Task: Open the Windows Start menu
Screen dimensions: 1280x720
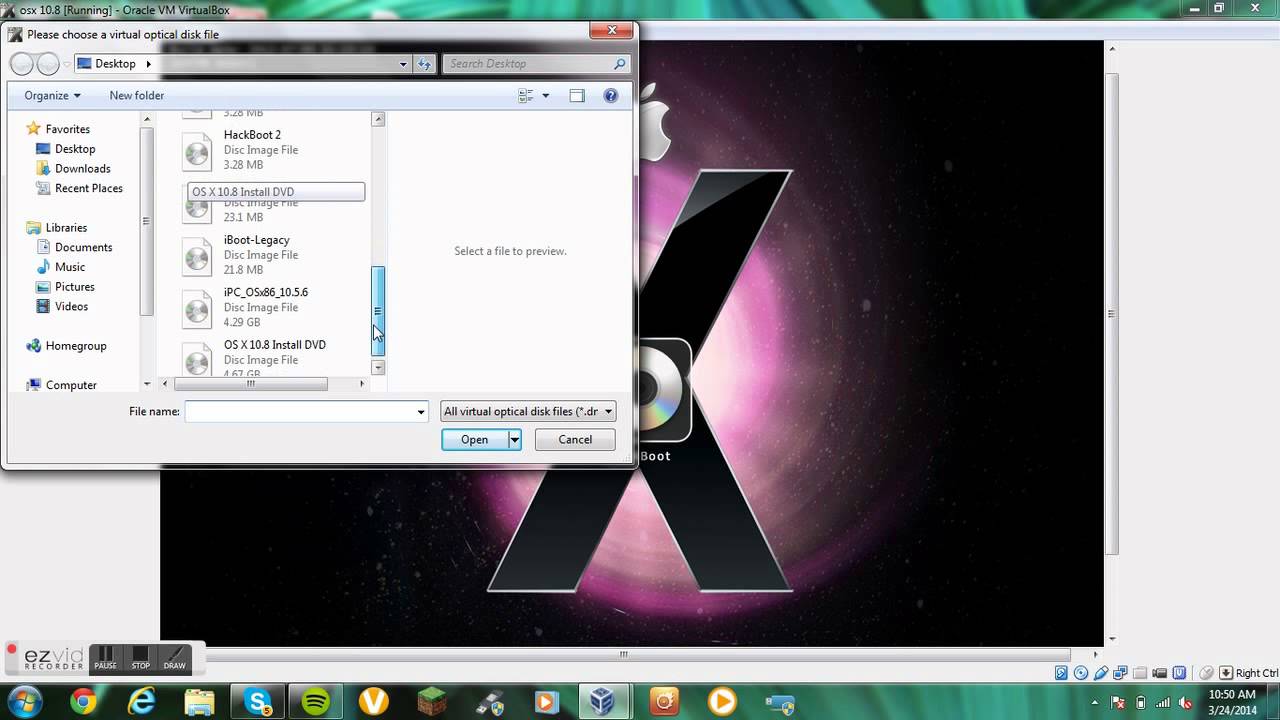Action: tap(24, 702)
